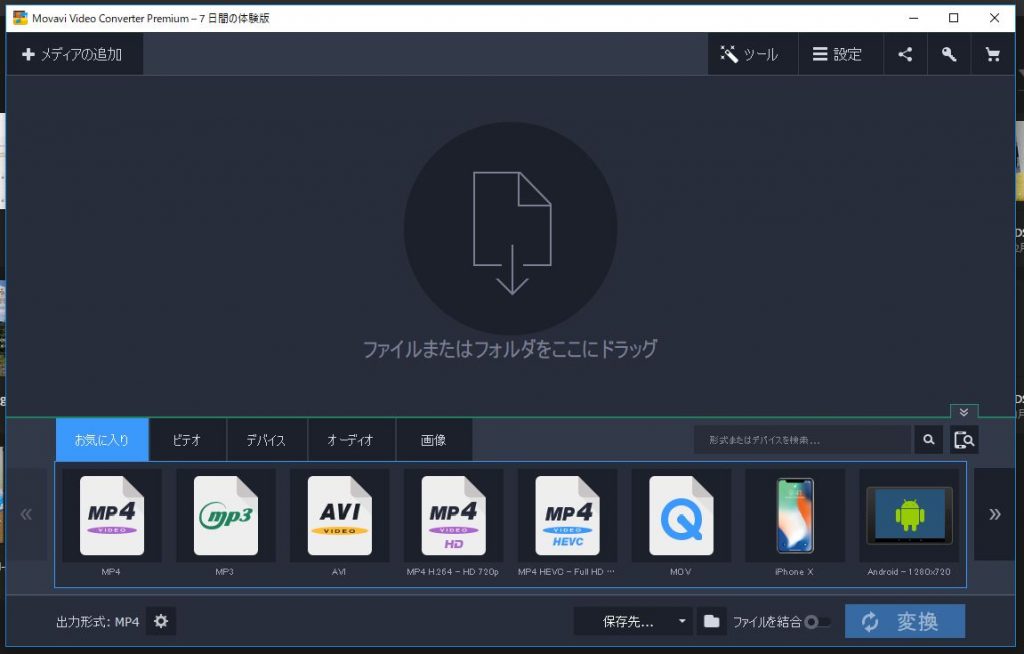The height and width of the screenshot is (654, 1024).
Task: Open the 保存先 save destination dropdown
Action: point(633,621)
